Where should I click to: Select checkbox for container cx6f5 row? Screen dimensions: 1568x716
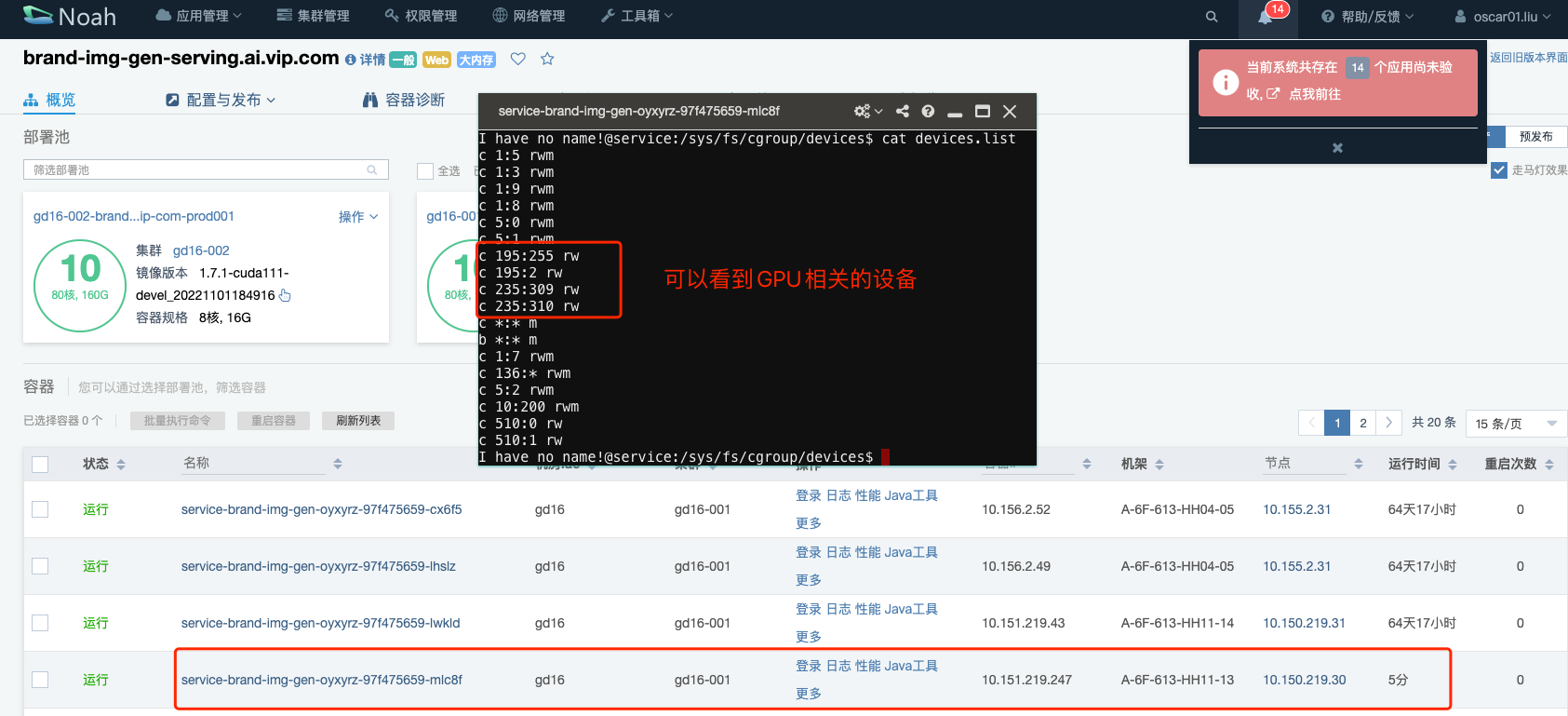point(40,509)
